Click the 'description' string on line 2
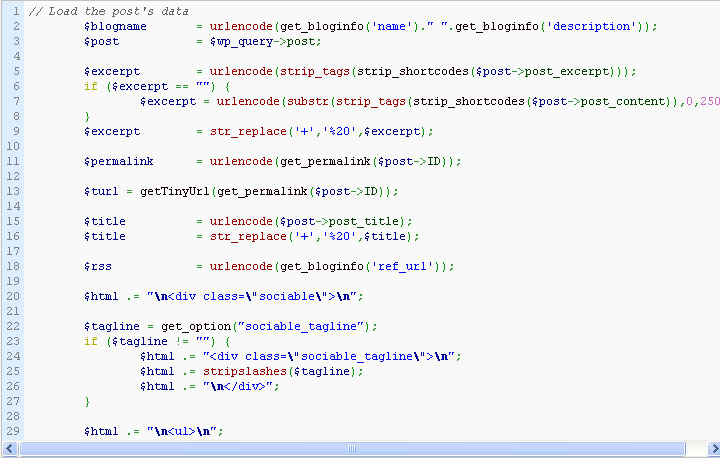The image size is (720, 458). click(x=591, y=27)
